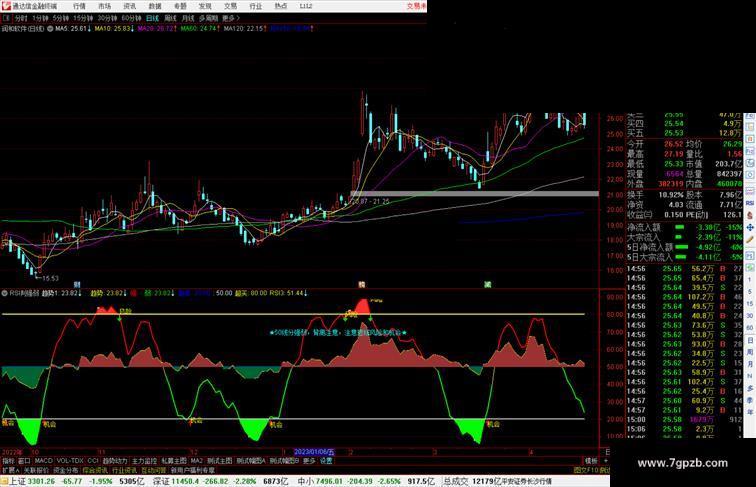Open the 行情 menu
756x487 pixels.
click(x=79, y=6)
